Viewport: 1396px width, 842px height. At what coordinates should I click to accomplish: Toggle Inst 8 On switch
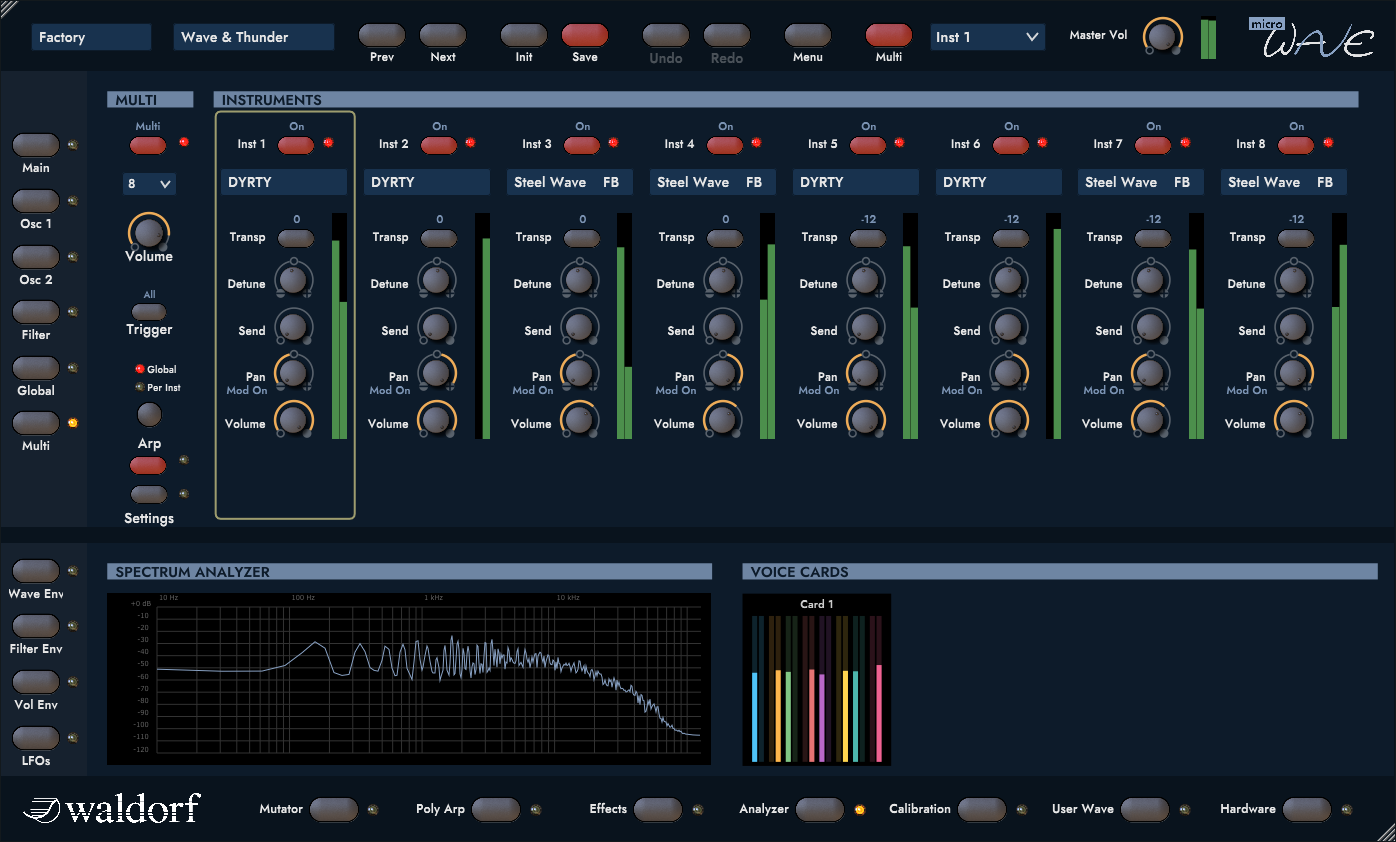[x=1296, y=145]
